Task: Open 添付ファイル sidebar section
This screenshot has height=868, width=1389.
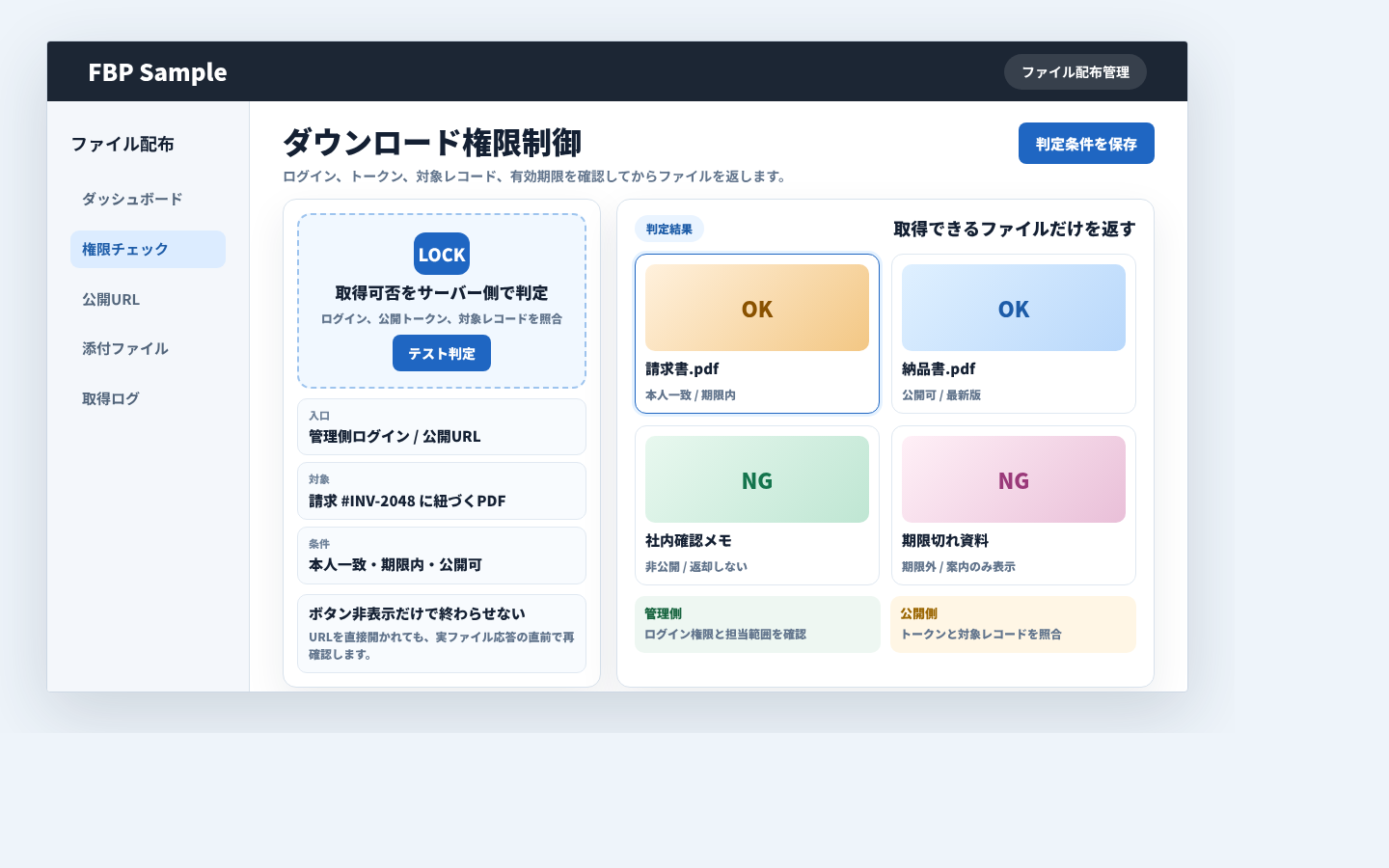Action: [x=148, y=348]
